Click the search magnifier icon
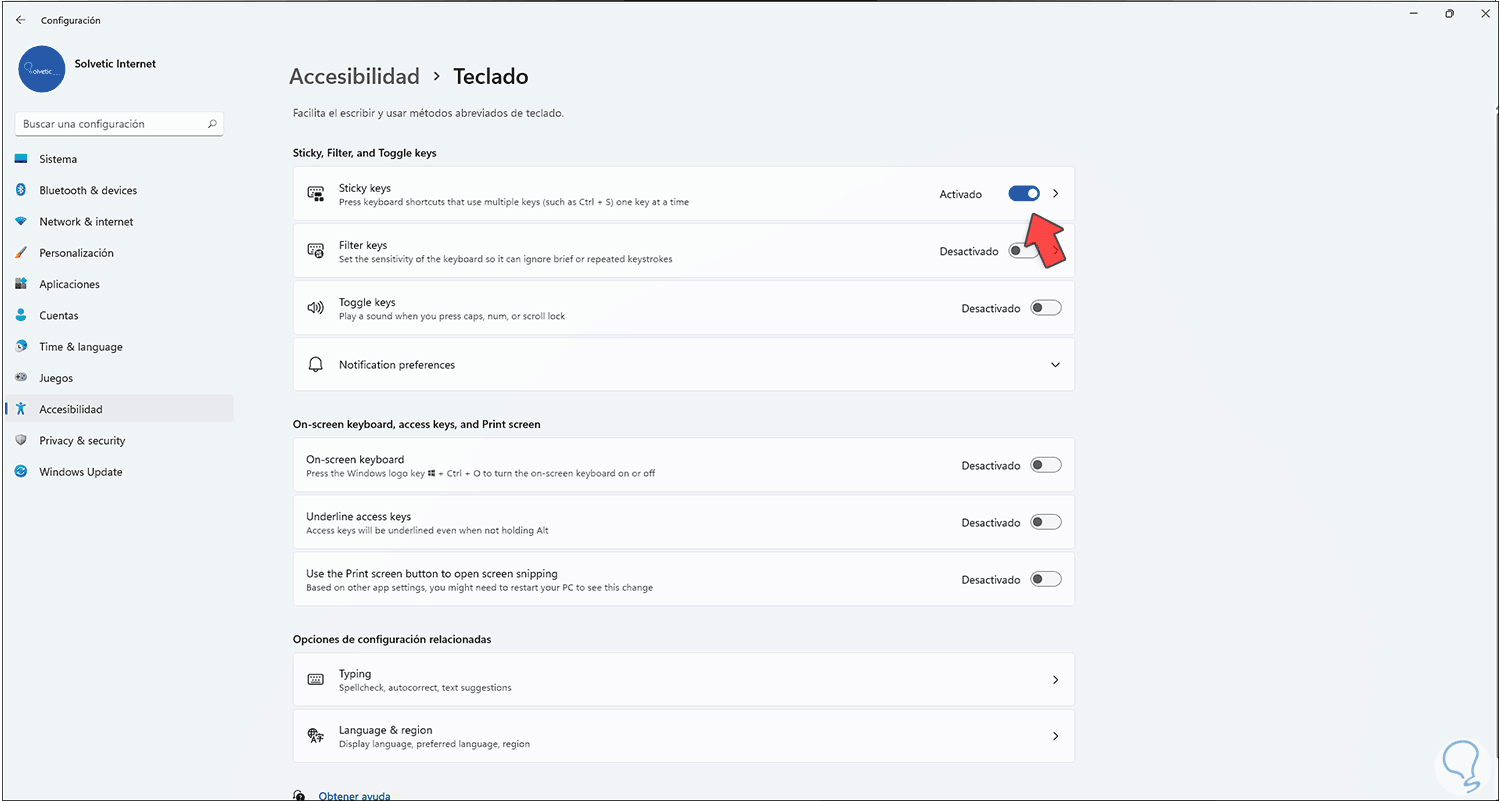Screen dimensions: 1500x801 212,124
